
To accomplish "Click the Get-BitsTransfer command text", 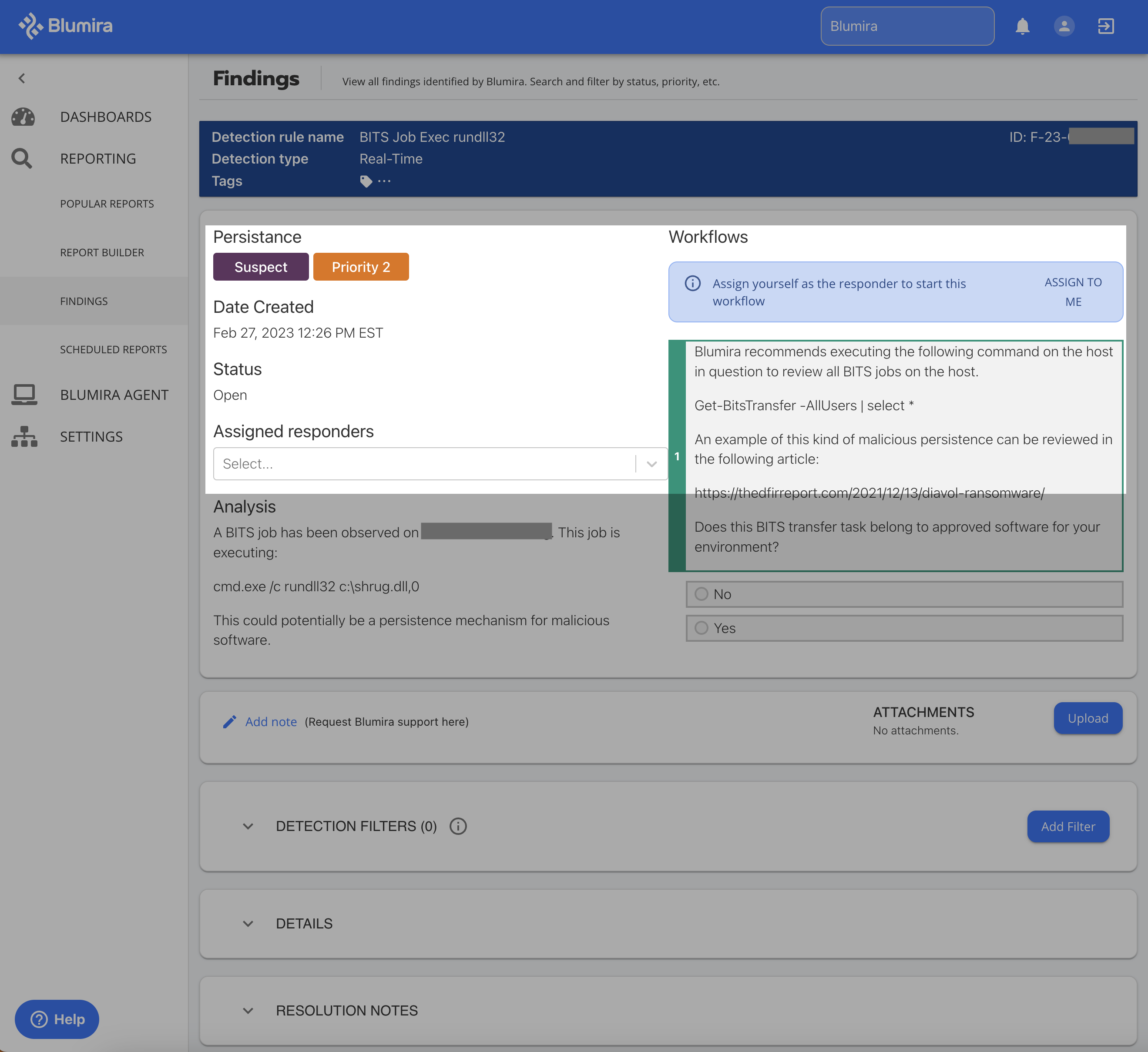I will [804, 405].
